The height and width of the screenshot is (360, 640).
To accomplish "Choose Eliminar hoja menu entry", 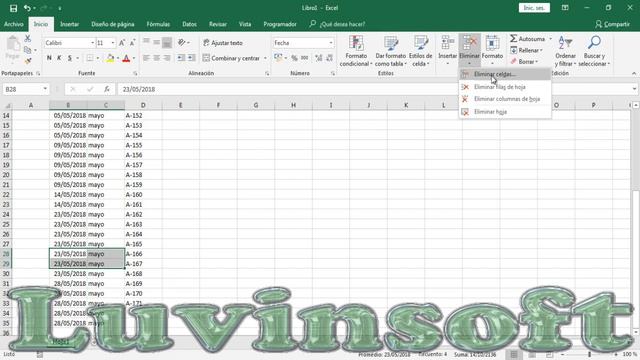I will coord(505,112).
